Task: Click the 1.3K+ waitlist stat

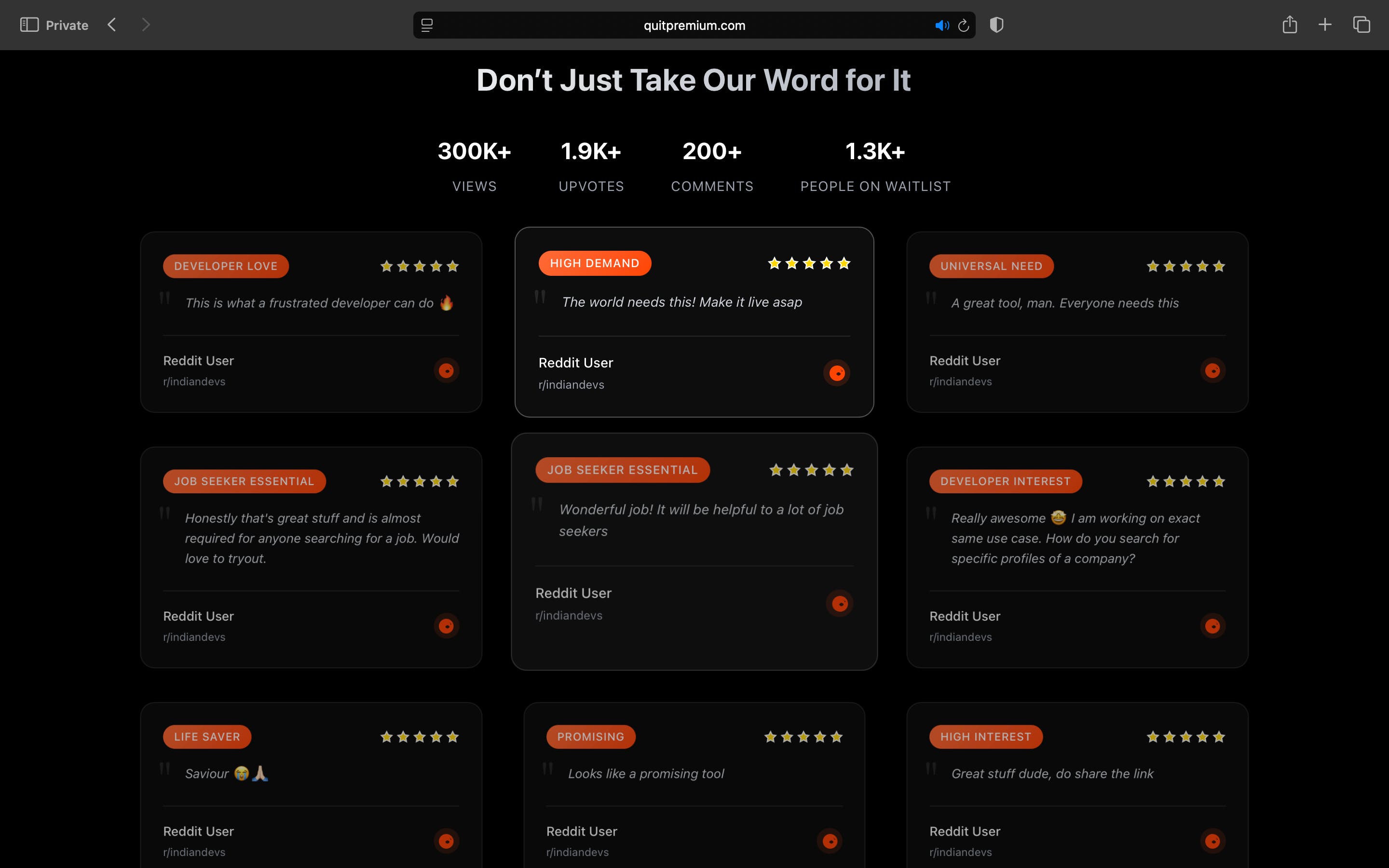Action: tap(875, 151)
